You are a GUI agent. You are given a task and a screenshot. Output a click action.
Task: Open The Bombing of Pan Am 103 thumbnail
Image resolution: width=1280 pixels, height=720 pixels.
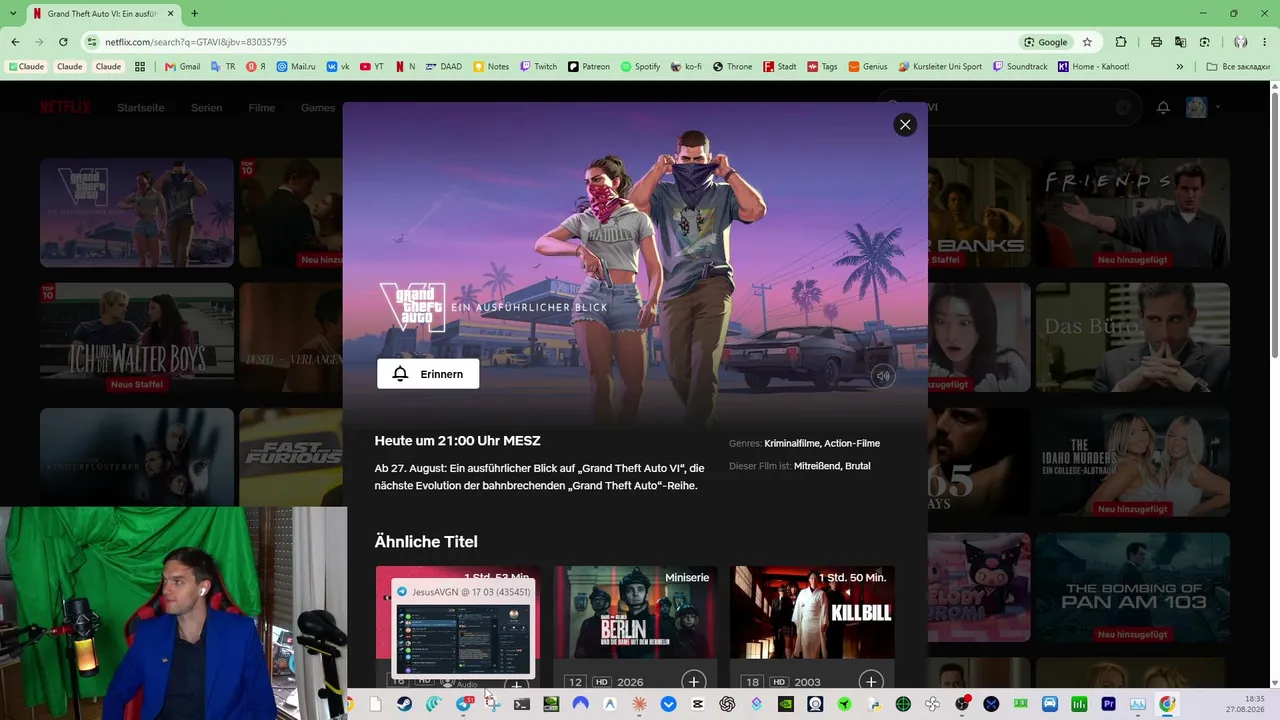(1132, 587)
